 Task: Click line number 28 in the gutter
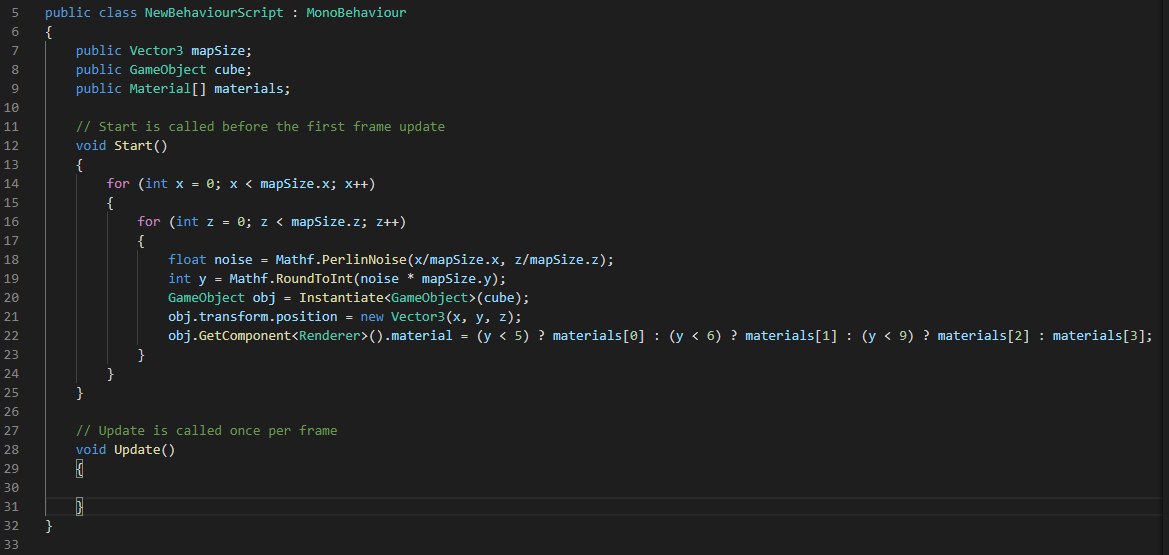click(x=12, y=450)
